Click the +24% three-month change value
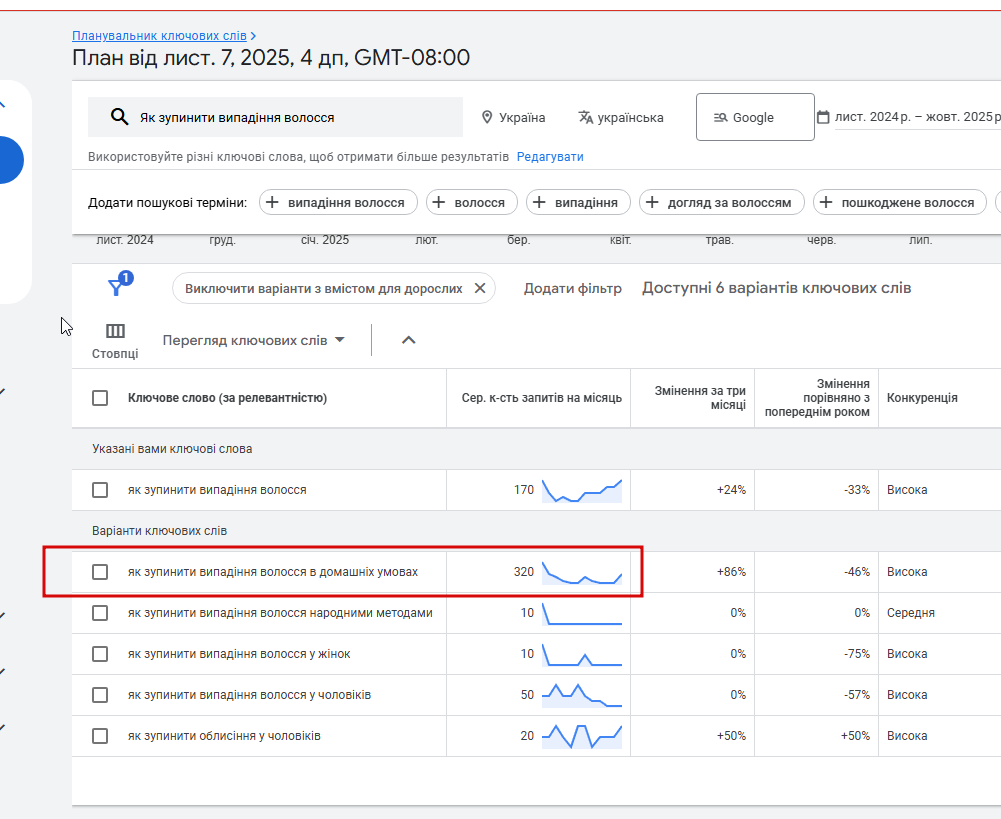This screenshot has width=1001, height=819. [731, 490]
